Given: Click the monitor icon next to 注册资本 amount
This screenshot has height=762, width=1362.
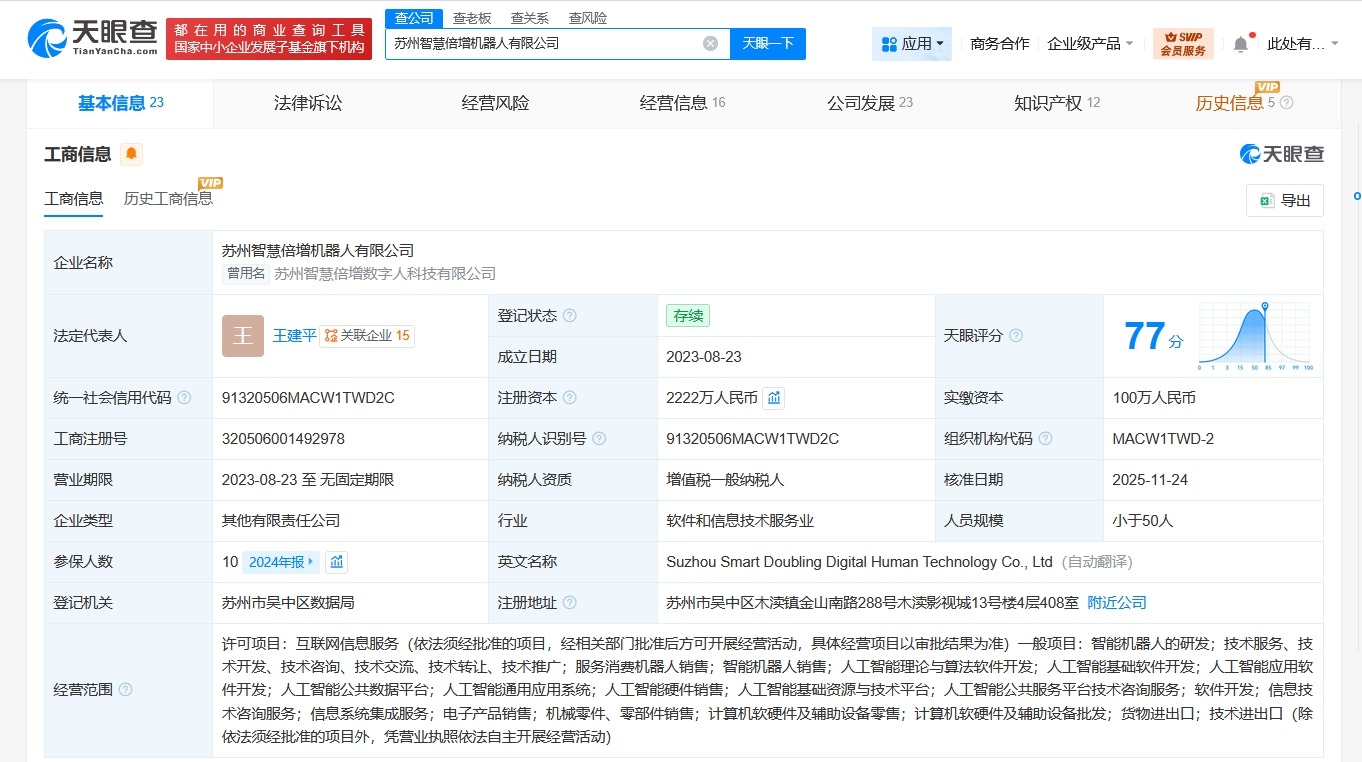Looking at the screenshot, I should [774, 397].
